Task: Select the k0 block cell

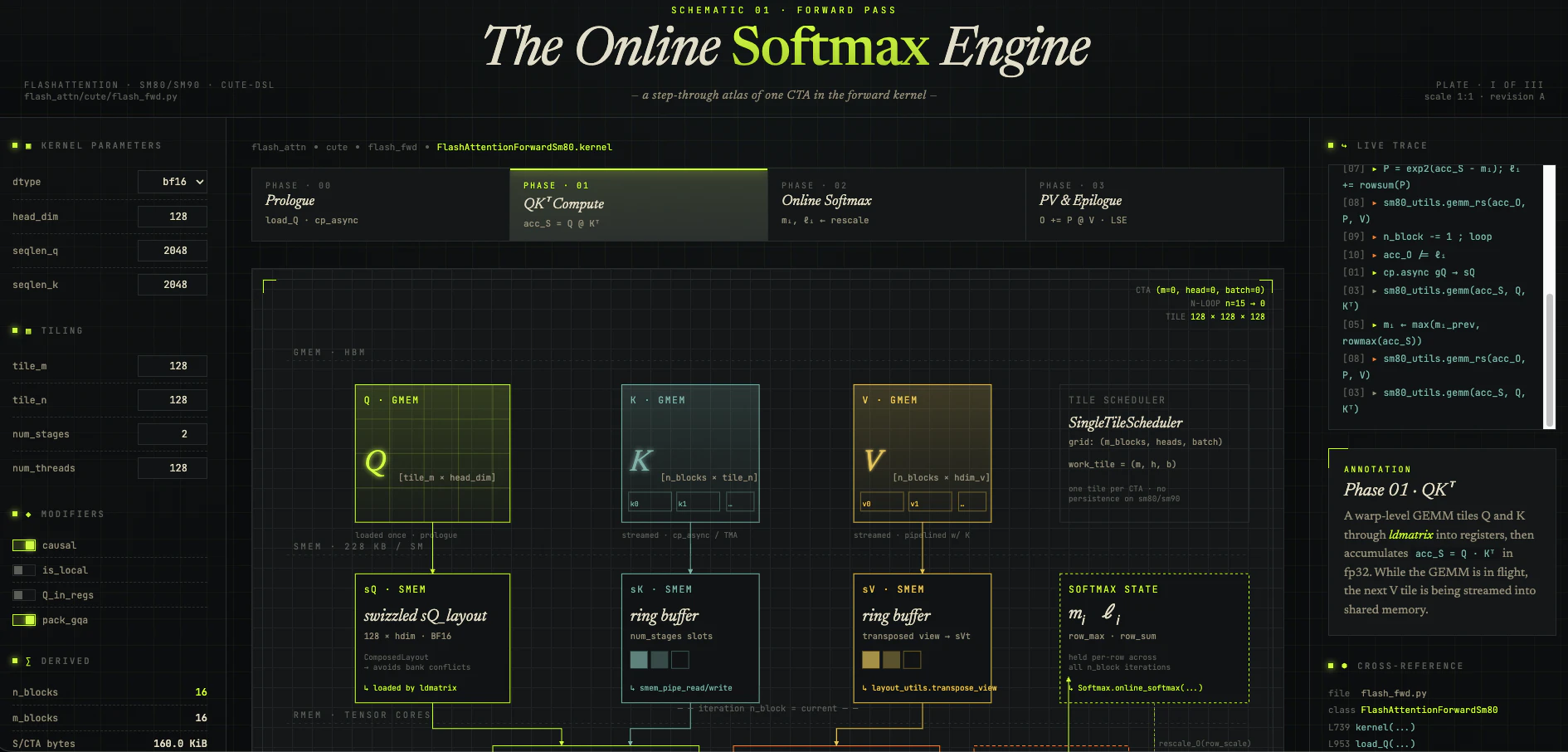Action: point(650,502)
